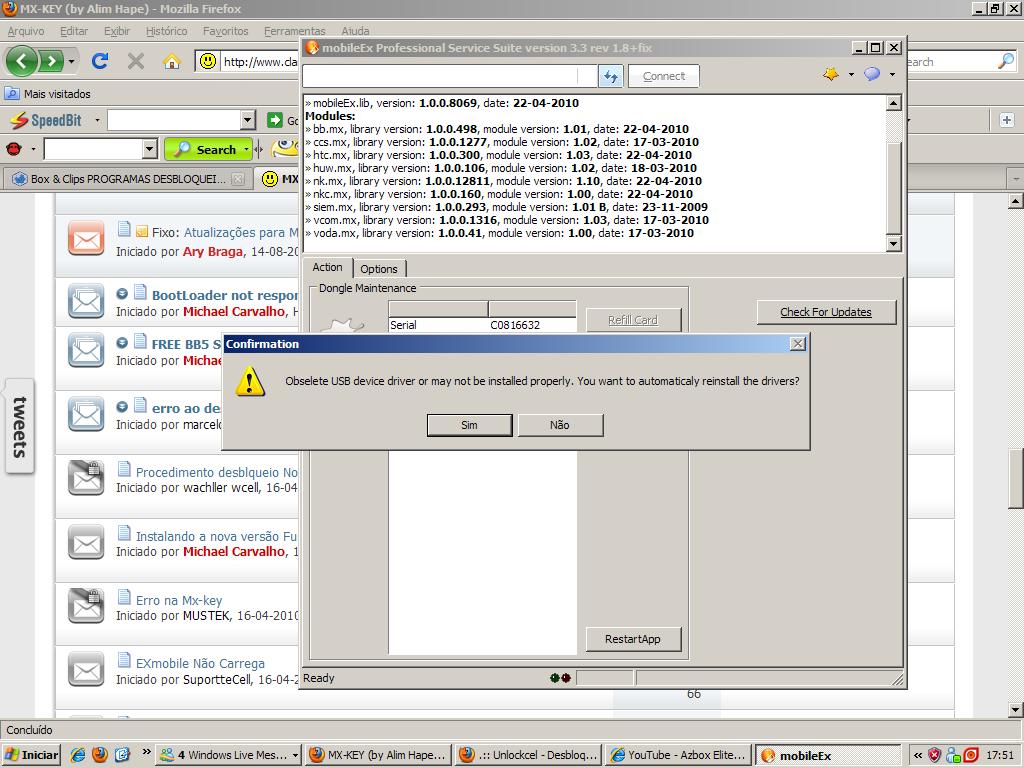Click Firefox quick launch icon in taskbar
This screenshot has height=768, width=1024.
(x=100, y=755)
